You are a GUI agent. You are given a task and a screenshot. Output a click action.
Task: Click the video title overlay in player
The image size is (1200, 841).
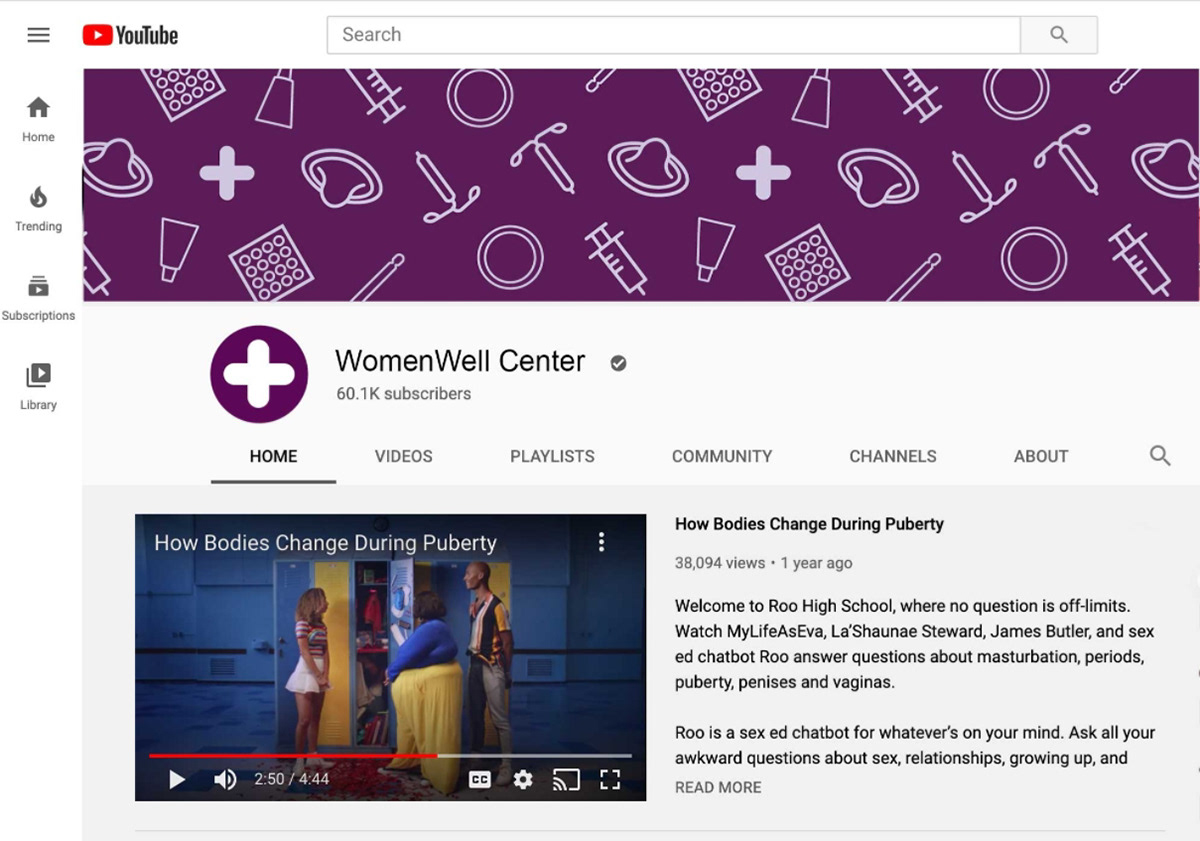[325, 543]
